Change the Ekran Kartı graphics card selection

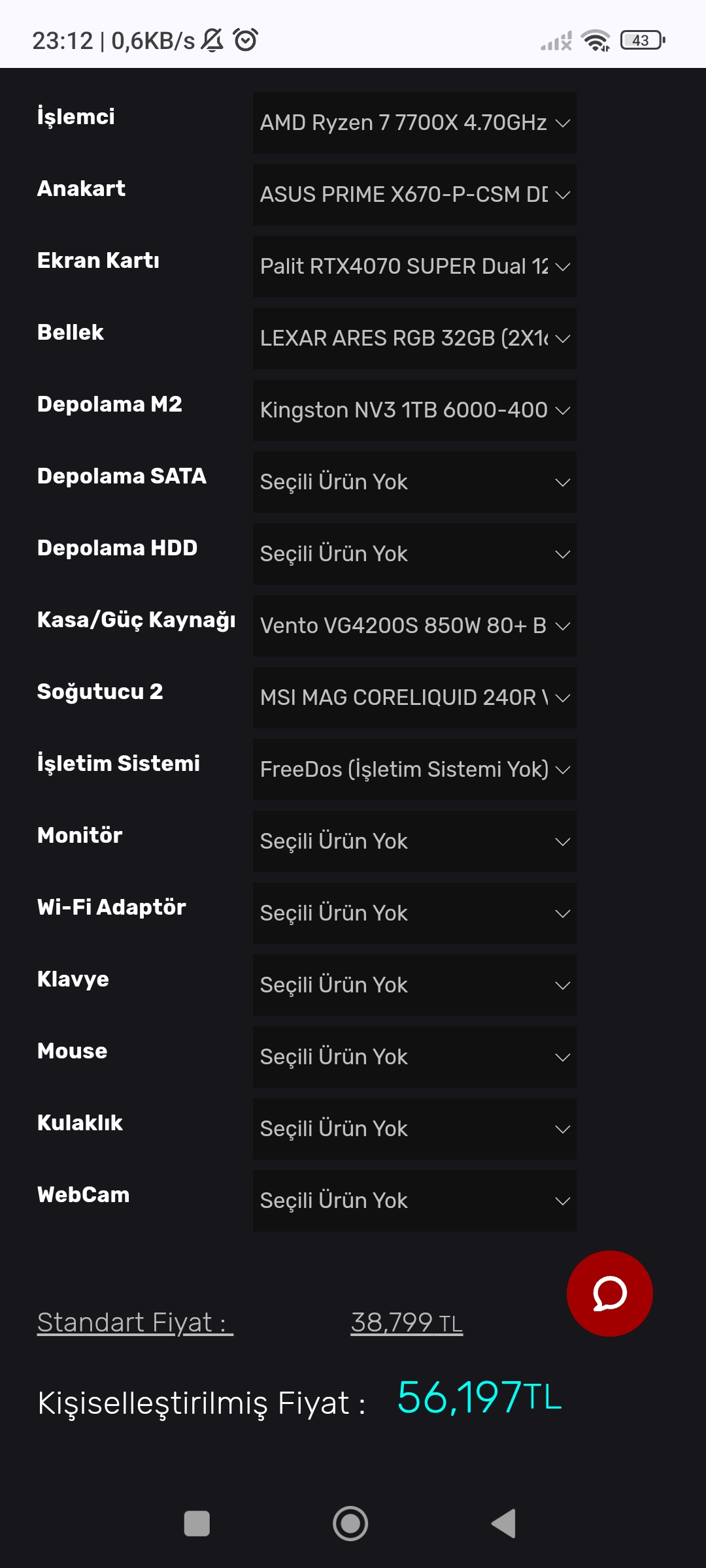[x=414, y=267]
